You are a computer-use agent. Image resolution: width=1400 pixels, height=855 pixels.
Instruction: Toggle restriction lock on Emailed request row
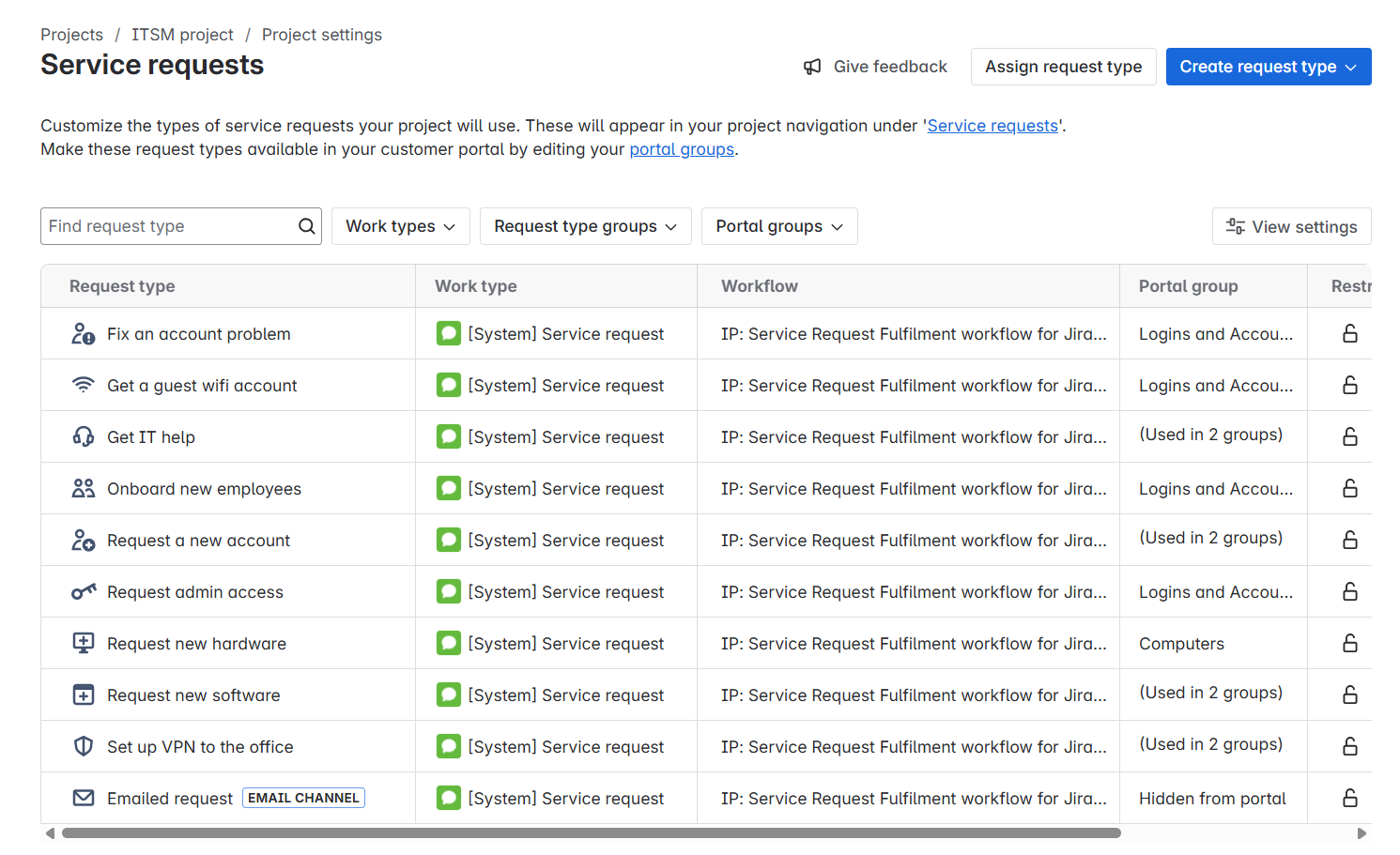pos(1349,798)
